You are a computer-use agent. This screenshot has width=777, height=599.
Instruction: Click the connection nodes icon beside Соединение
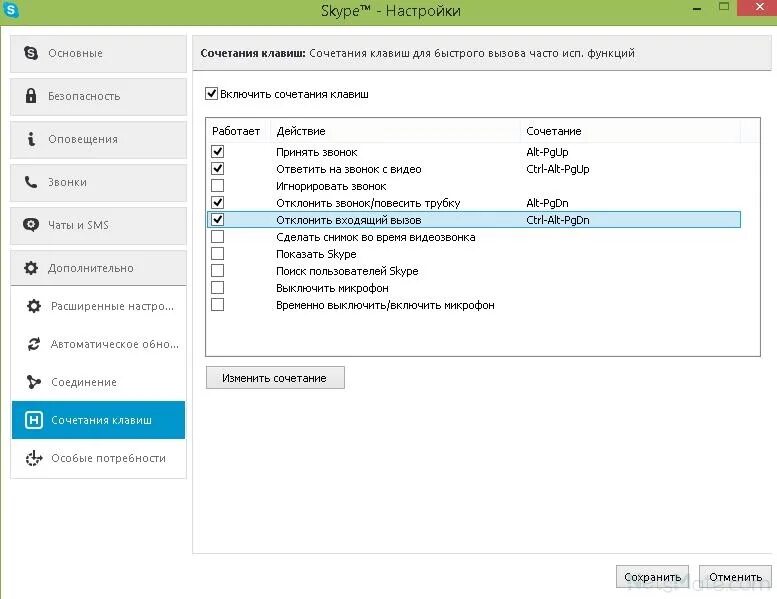click(x=34, y=382)
